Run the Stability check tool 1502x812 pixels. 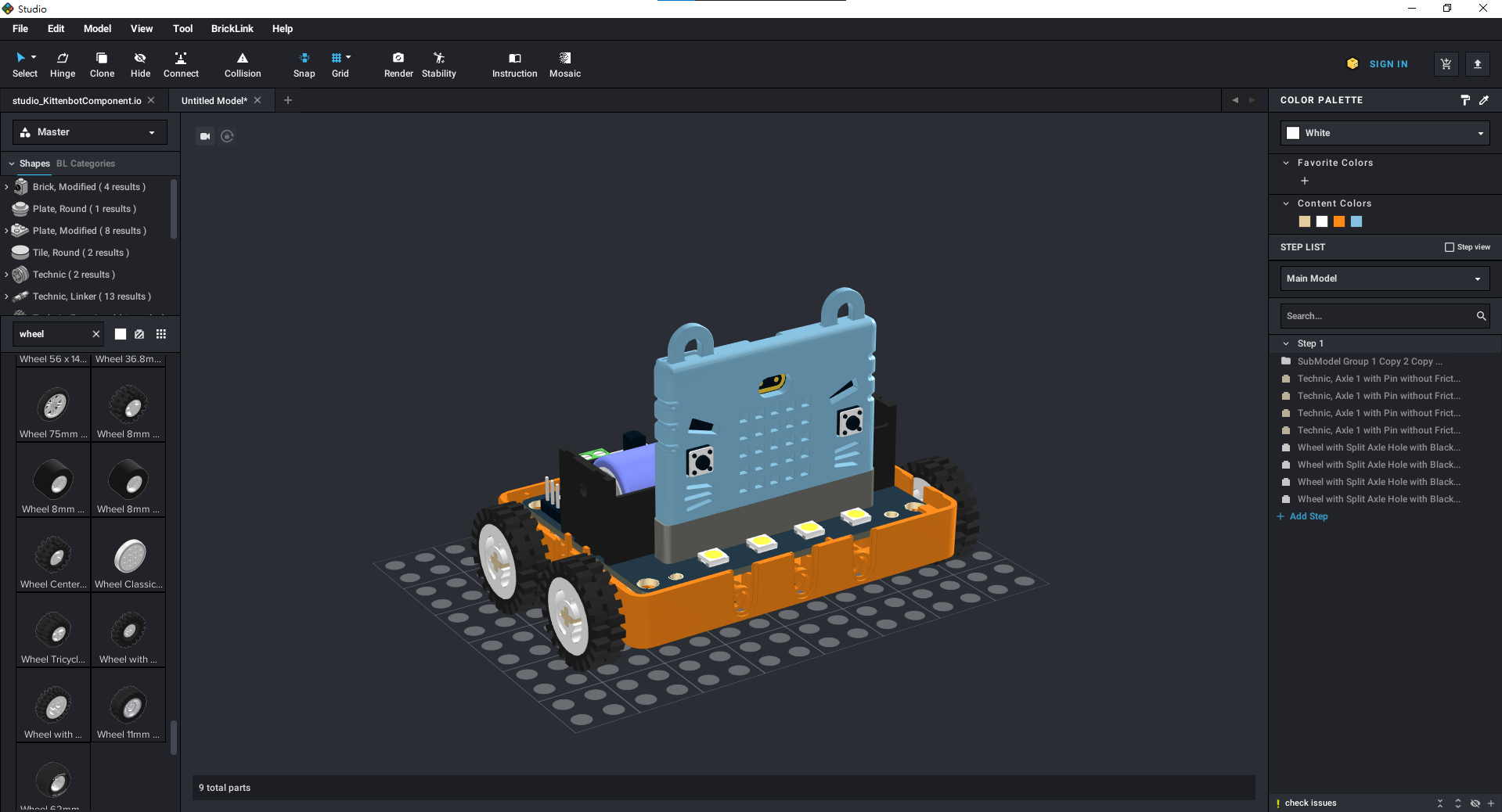[438, 64]
